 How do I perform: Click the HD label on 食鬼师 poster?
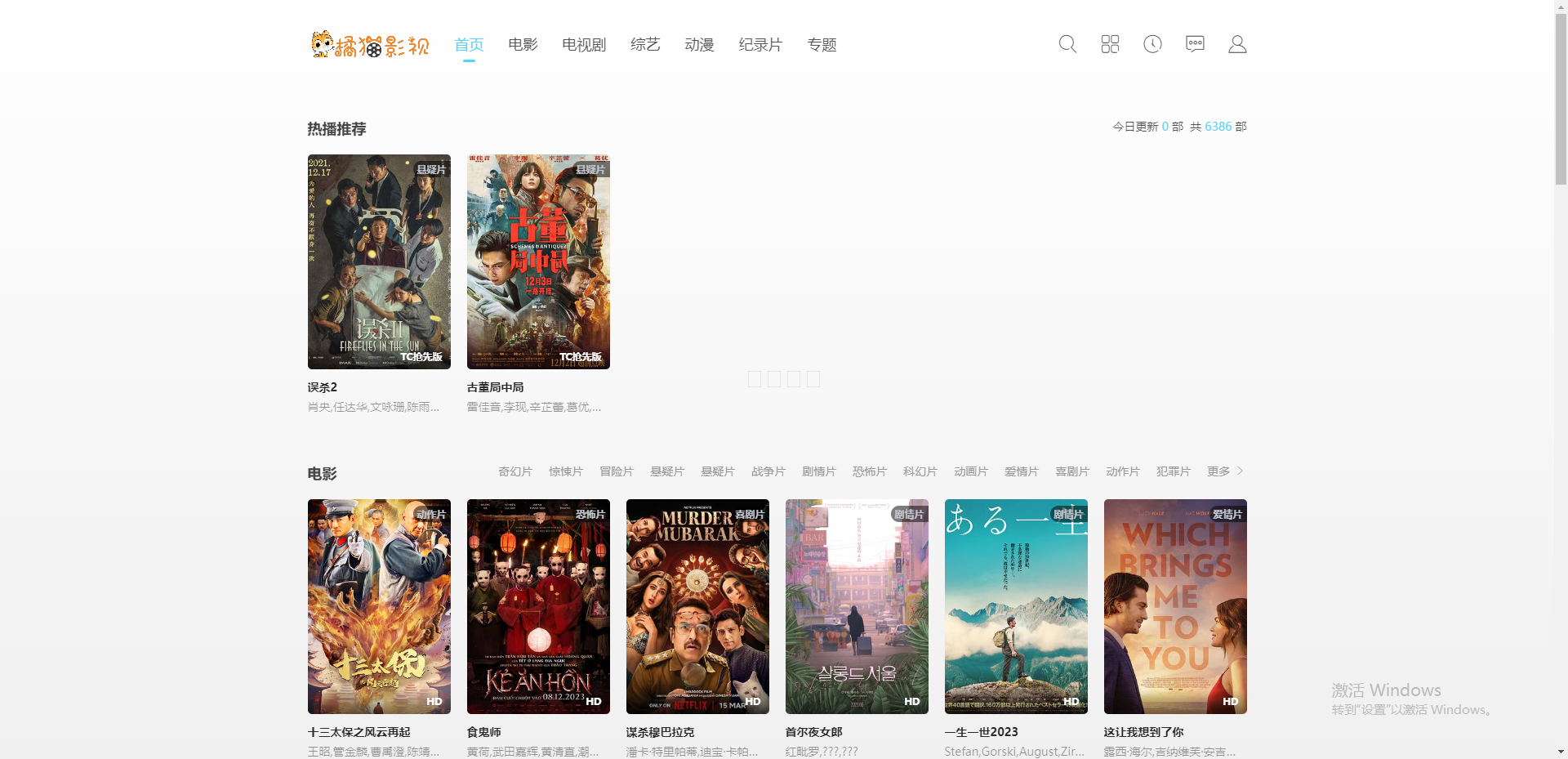pos(594,702)
